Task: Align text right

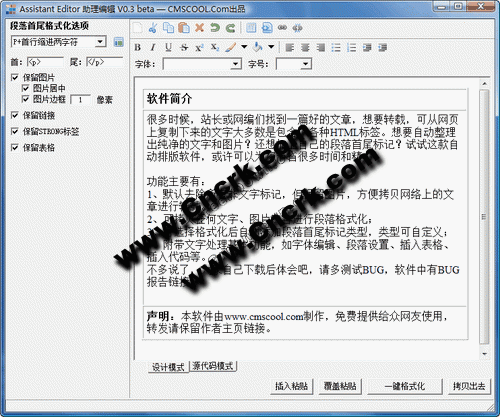Action: pyautogui.click(x=321, y=48)
